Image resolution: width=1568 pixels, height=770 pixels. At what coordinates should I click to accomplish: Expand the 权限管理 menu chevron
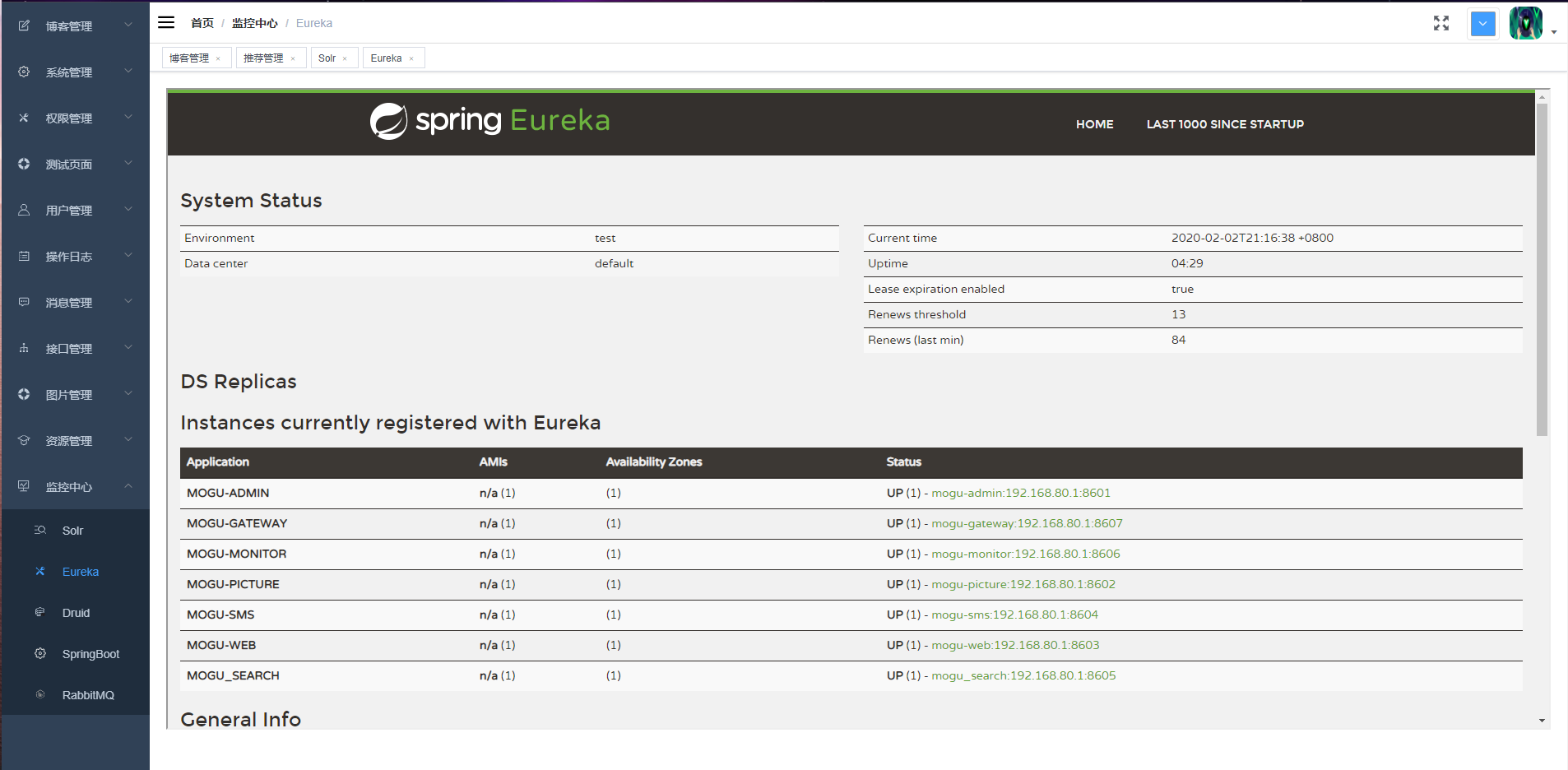pyautogui.click(x=128, y=118)
